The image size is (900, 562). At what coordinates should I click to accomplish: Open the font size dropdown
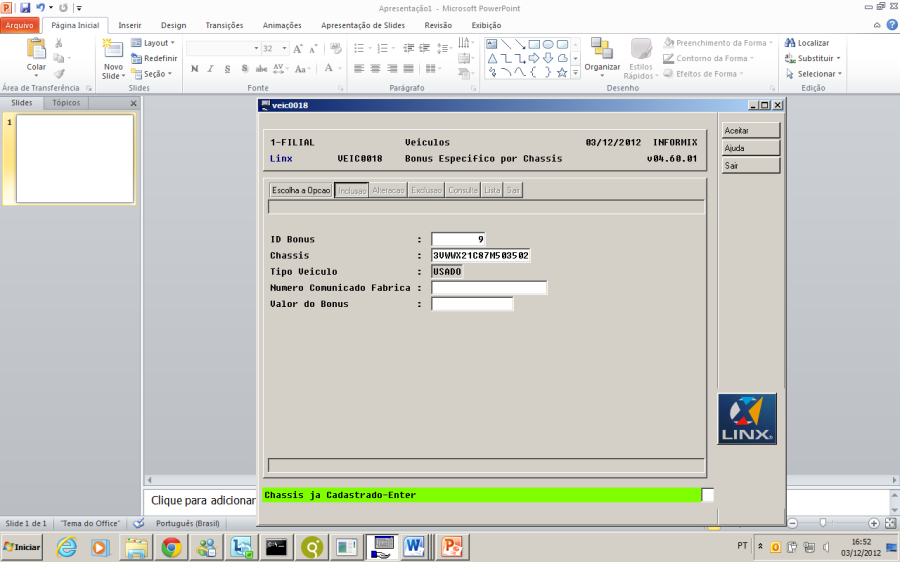click(x=284, y=49)
